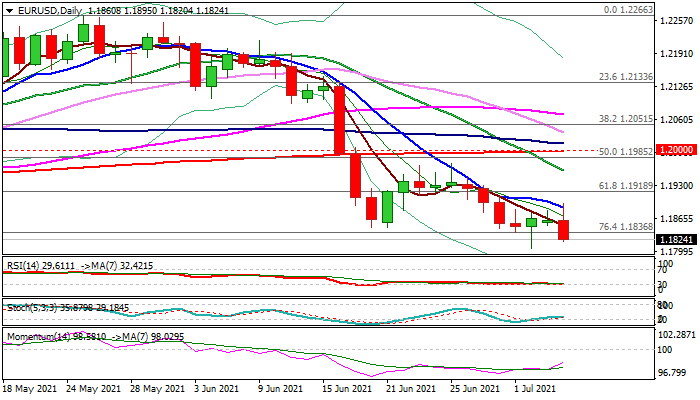Click the last red candlestick on the chart
The image size is (700, 400).
pos(563,230)
